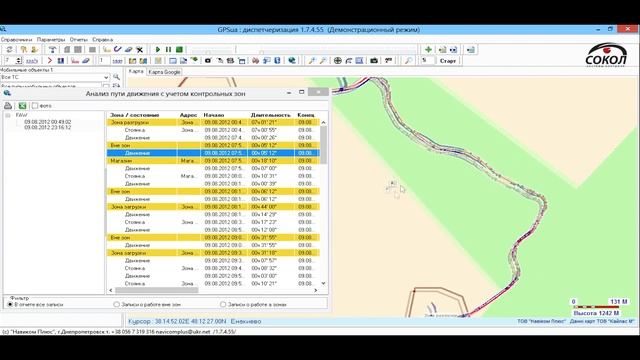Click the table horizontal scrollbar thumb
640x360 pixels.
[156, 290]
